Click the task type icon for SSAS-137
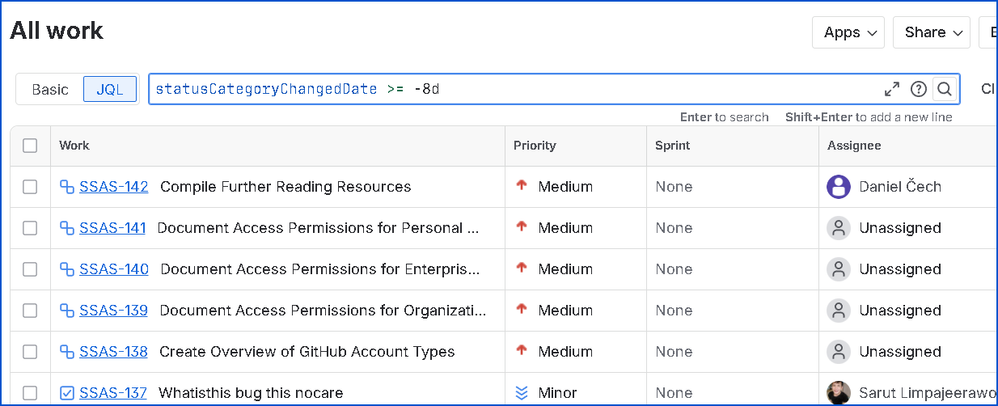This screenshot has height=406, width=998. point(67,393)
